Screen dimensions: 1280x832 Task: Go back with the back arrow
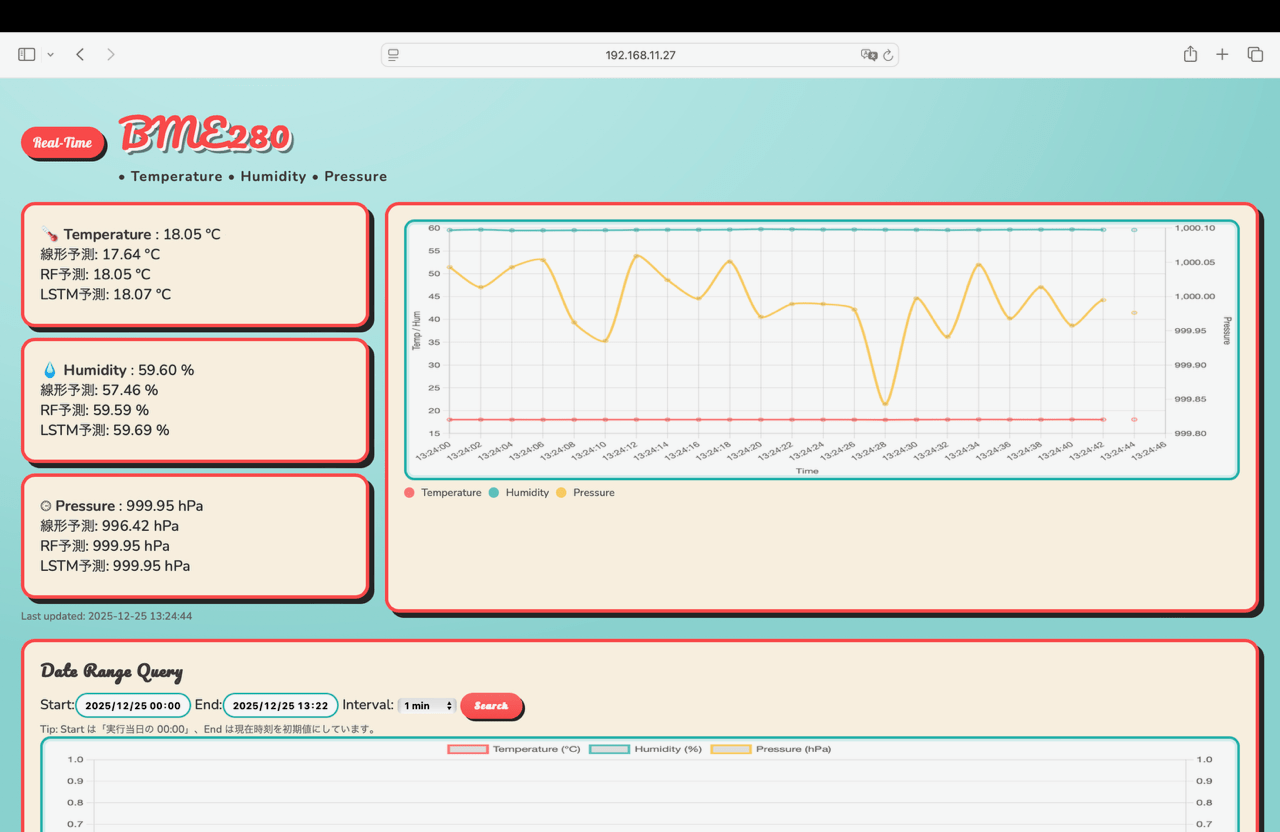(x=80, y=55)
